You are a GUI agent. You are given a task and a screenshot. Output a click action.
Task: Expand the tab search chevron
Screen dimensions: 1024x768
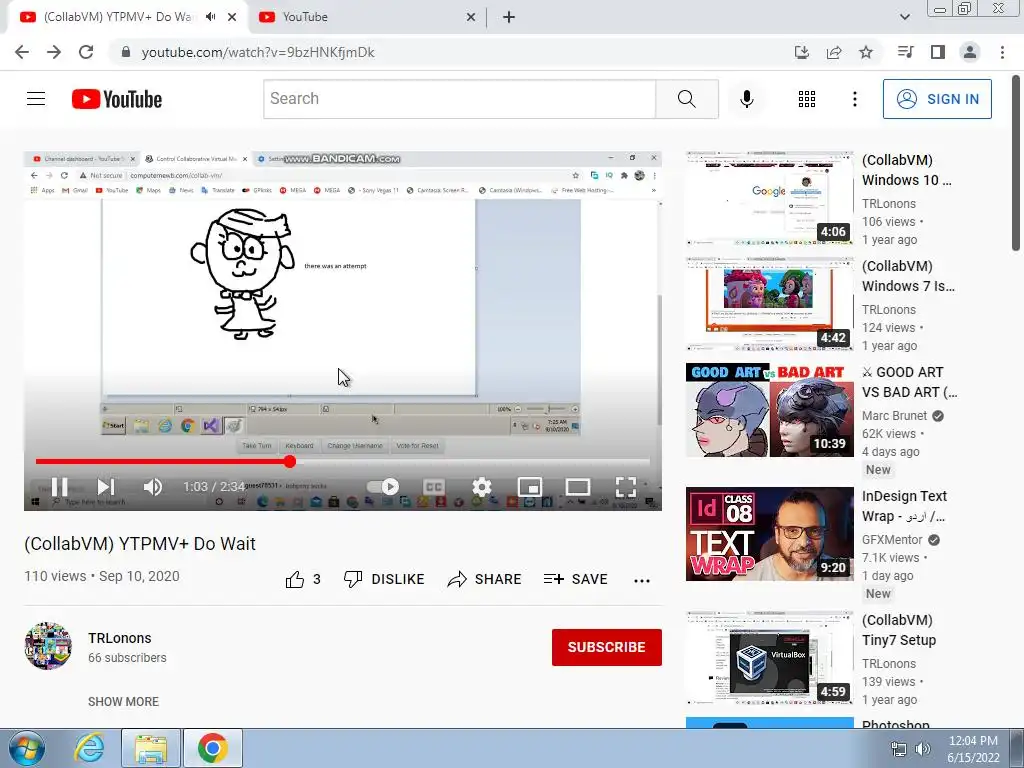[x=904, y=17]
